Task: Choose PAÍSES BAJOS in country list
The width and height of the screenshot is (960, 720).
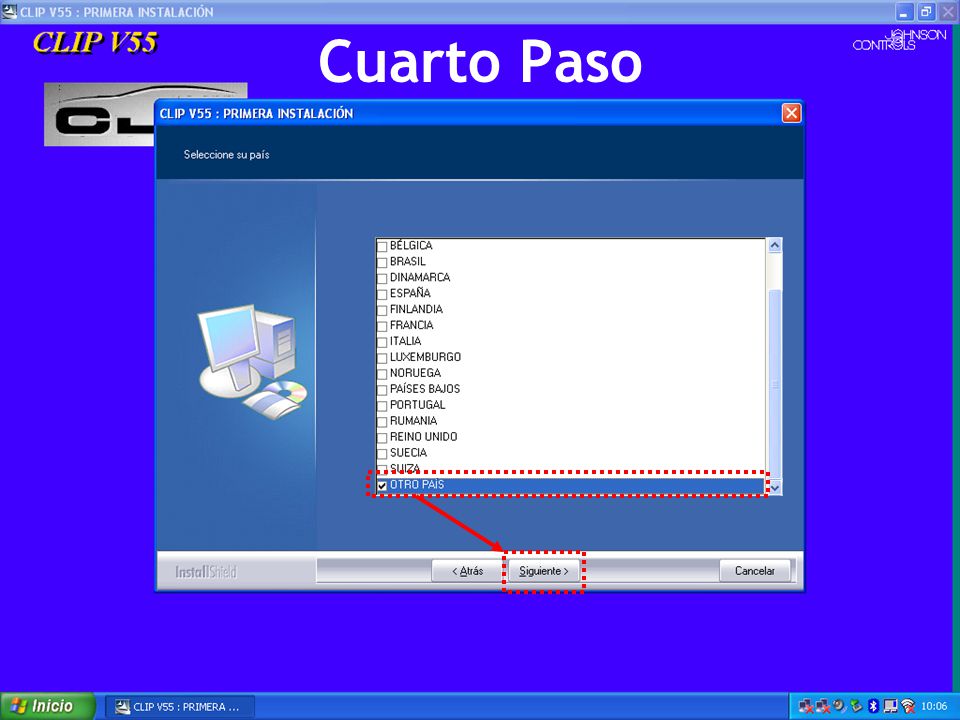Action: (x=570, y=389)
